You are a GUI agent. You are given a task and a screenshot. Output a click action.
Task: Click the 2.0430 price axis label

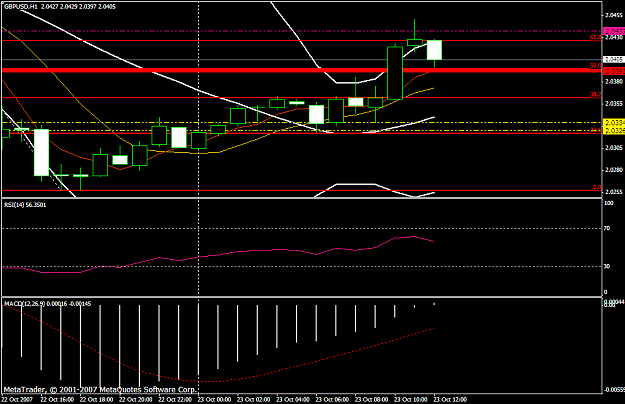pyautogui.click(x=613, y=37)
